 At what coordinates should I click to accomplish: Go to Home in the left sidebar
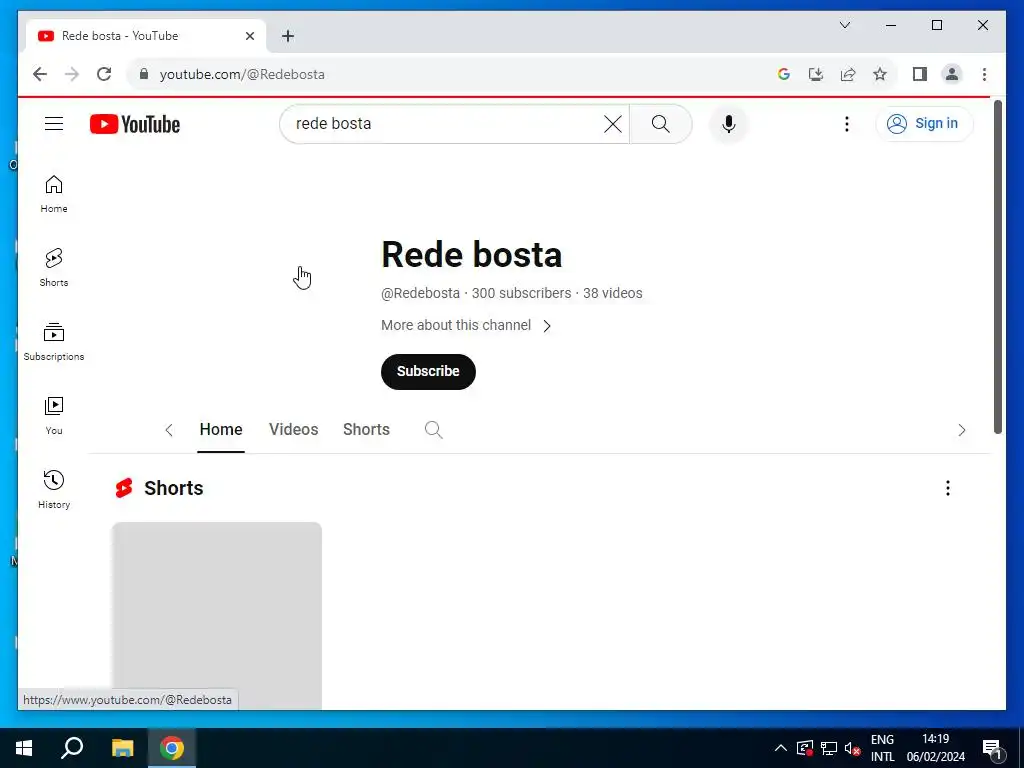(54, 194)
